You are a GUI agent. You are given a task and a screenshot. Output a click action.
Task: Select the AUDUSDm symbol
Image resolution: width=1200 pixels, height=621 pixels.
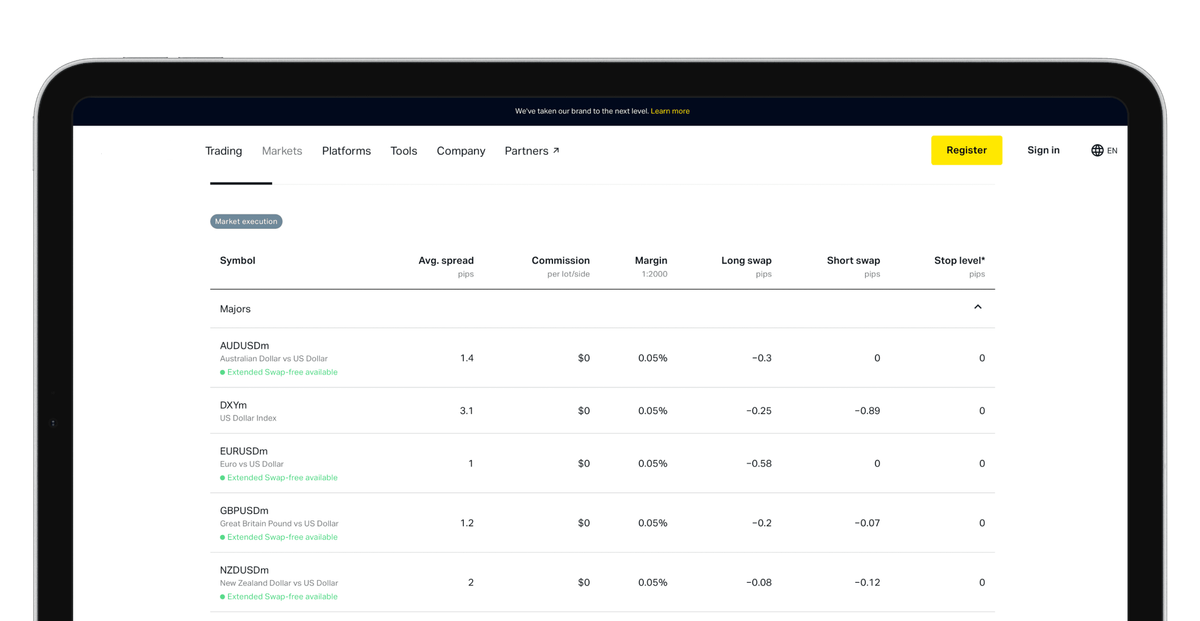click(x=244, y=346)
